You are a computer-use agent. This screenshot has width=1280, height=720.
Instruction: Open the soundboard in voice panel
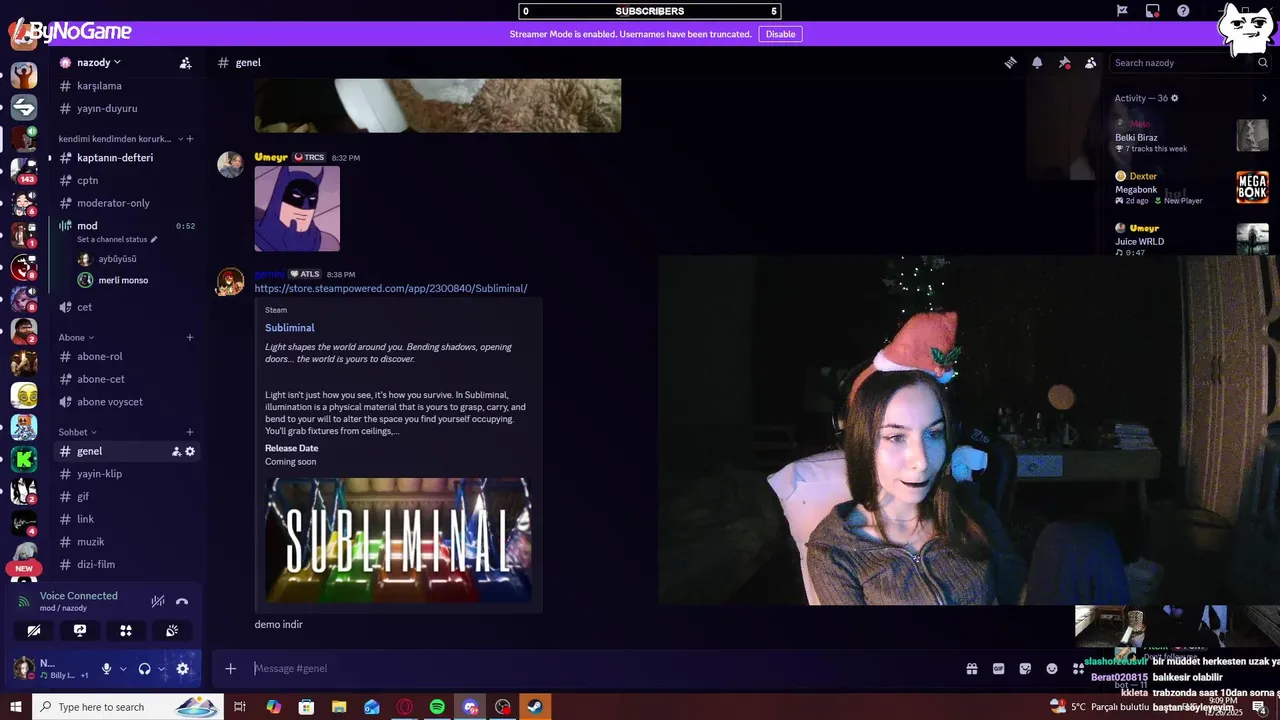(x=172, y=631)
